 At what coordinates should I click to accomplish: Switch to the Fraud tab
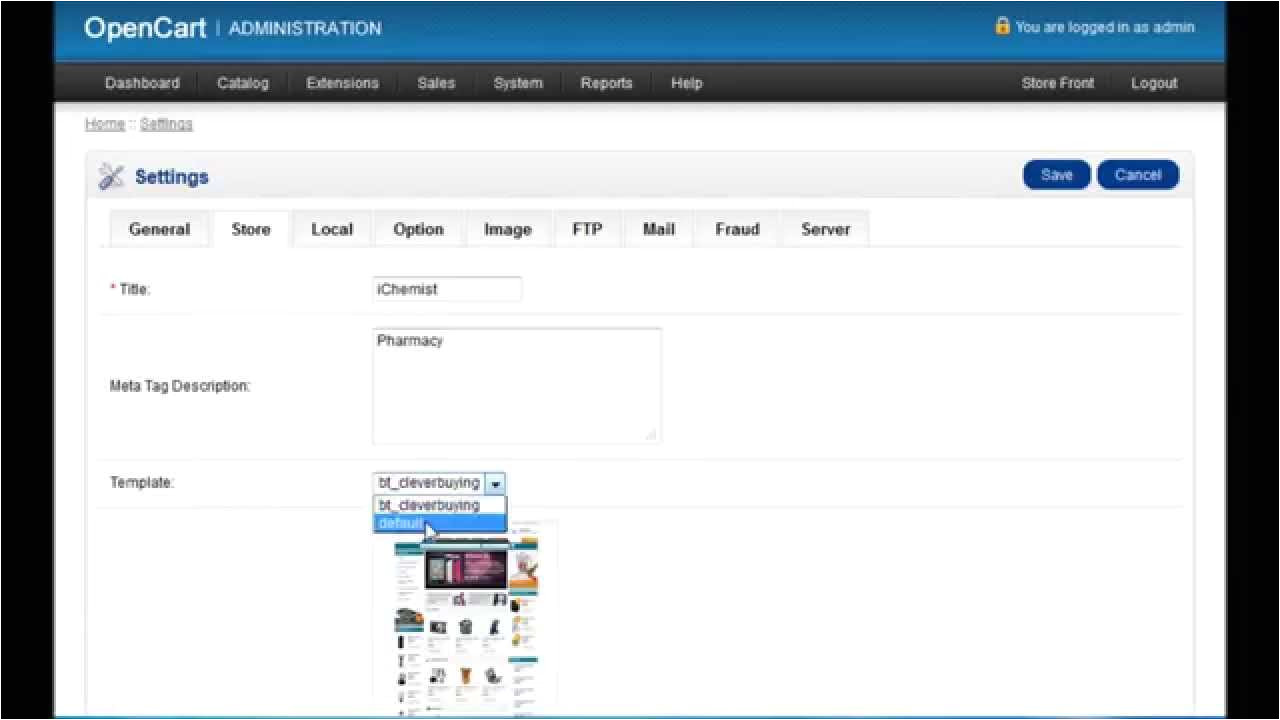(737, 229)
